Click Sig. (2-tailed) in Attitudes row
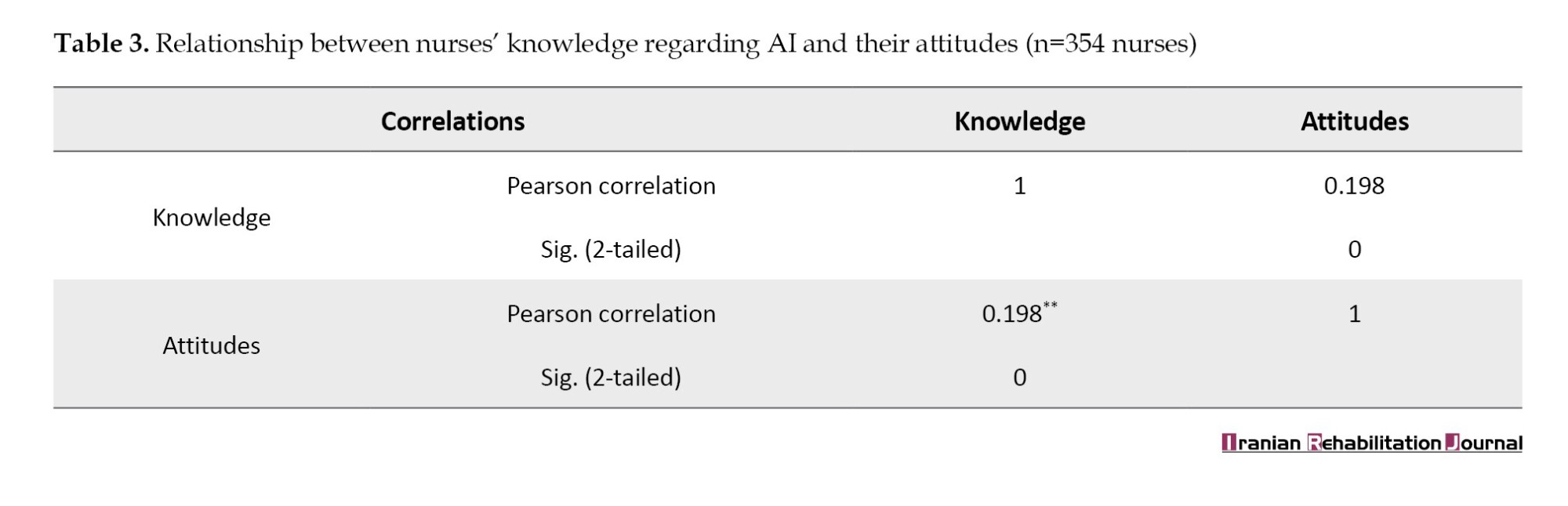Image resolution: width=1568 pixels, height=506 pixels. point(611,378)
